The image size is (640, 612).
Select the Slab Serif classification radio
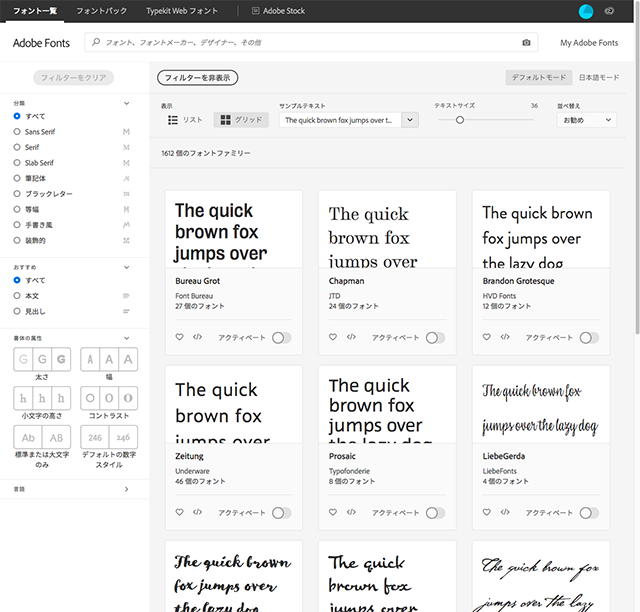[17, 162]
